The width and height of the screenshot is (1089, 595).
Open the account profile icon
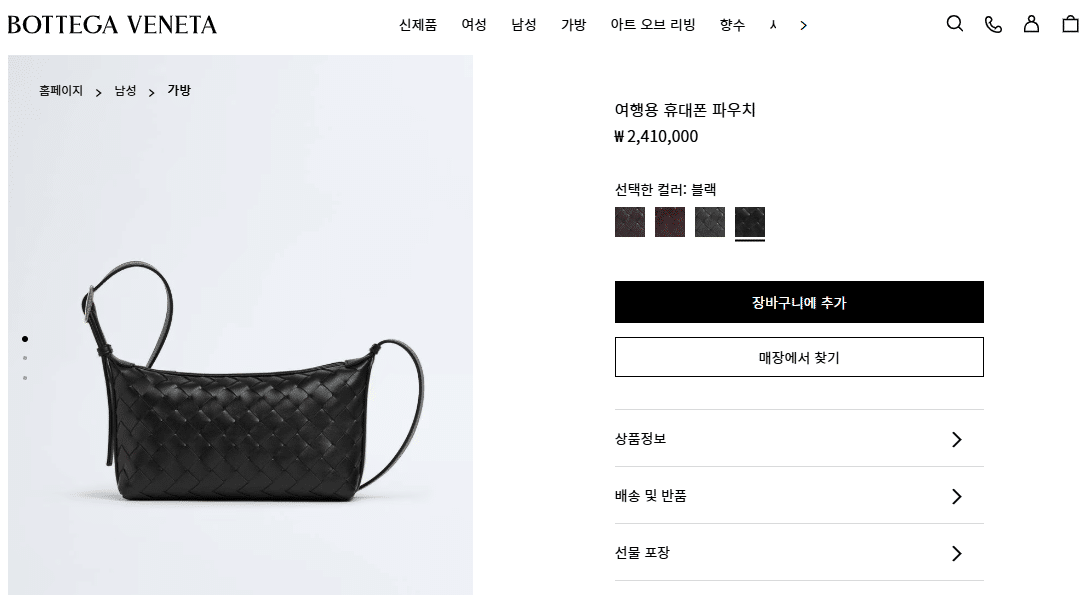coord(1031,24)
